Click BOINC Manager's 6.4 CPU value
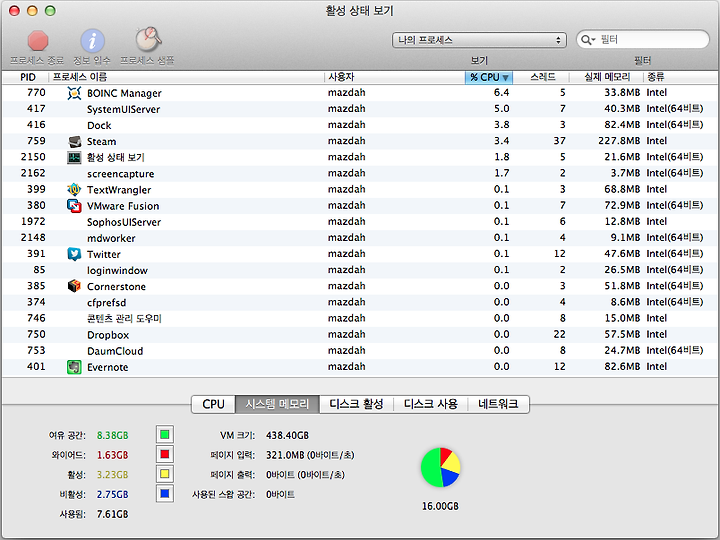Image resolution: width=720 pixels, height=540 pixels. pos(501,93)
